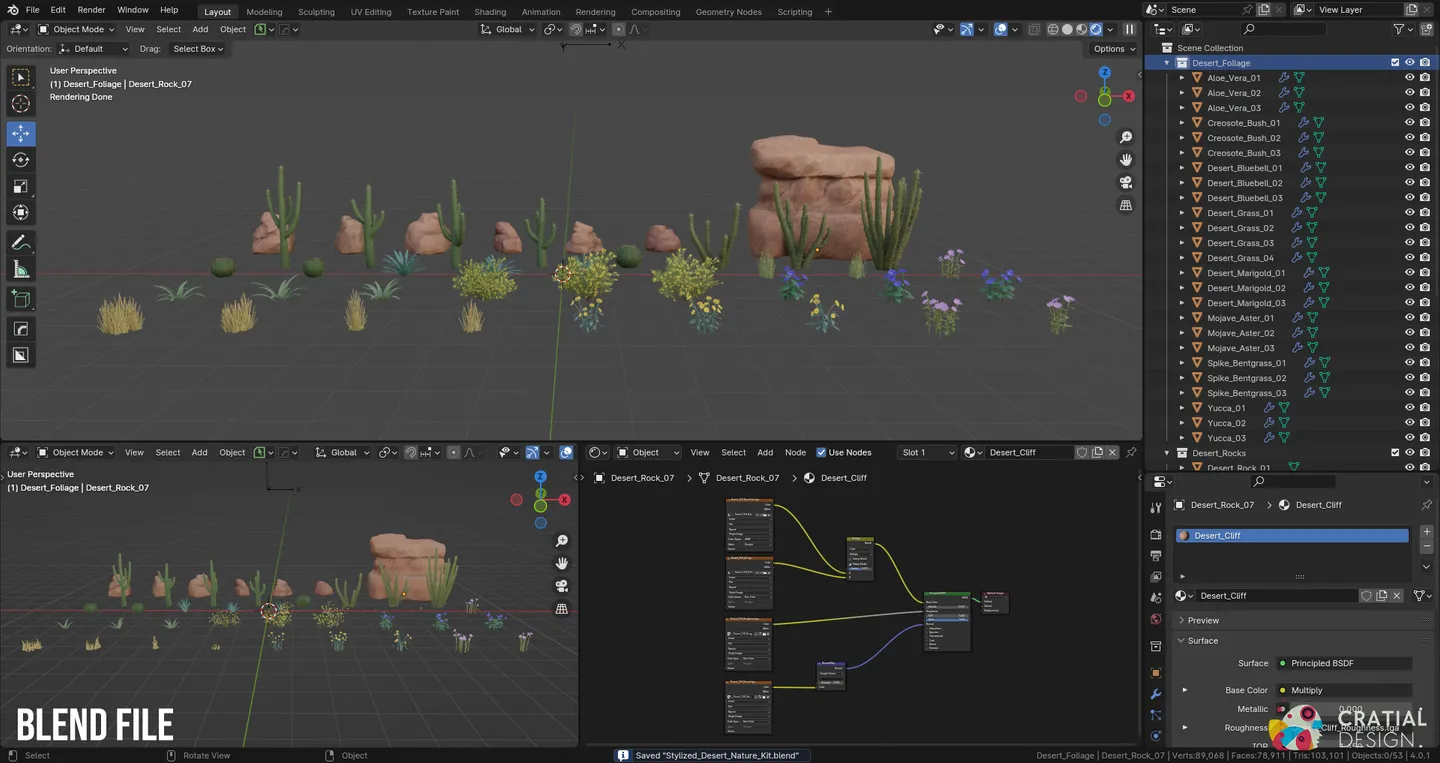Toggle show overlays in main viewport
The width and height of the screenshot is (1440, 763).
[1000, 29]
